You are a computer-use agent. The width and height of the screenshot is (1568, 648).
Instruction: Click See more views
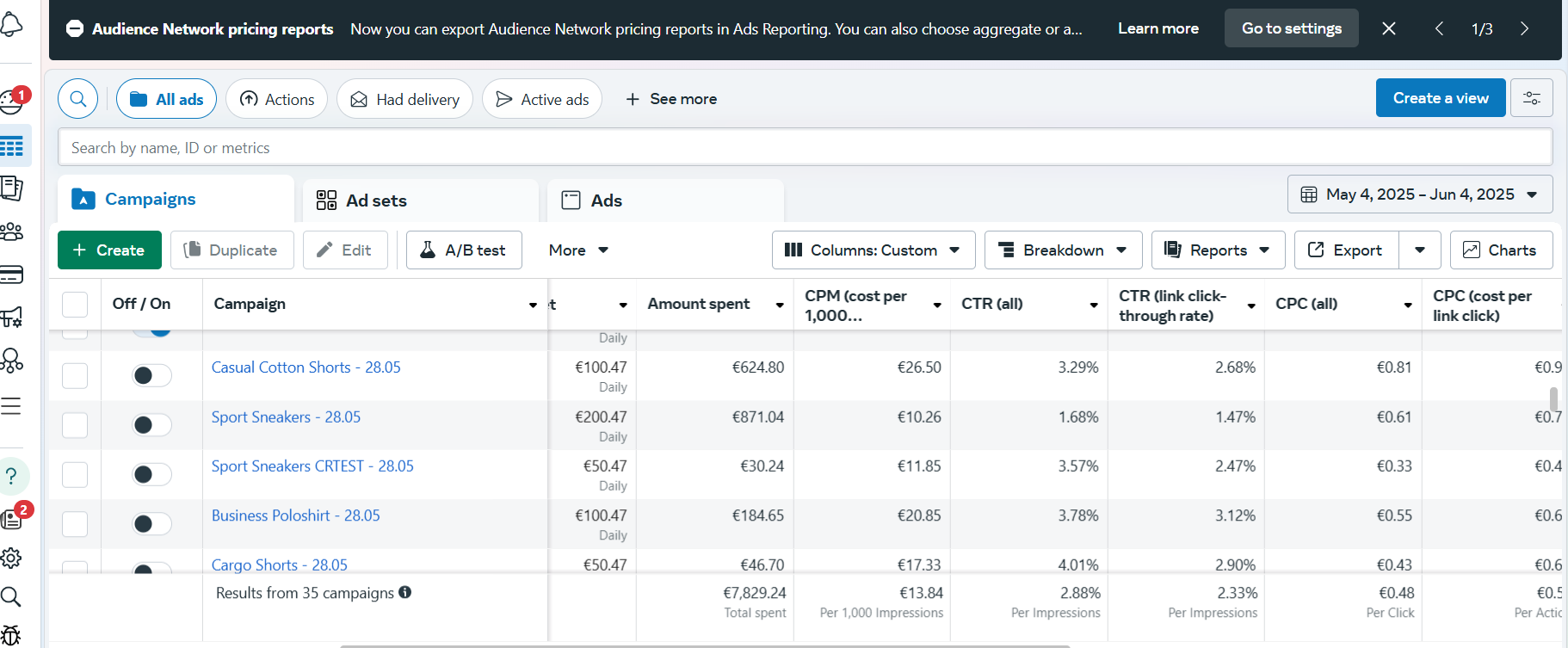[x=671, y=99]
